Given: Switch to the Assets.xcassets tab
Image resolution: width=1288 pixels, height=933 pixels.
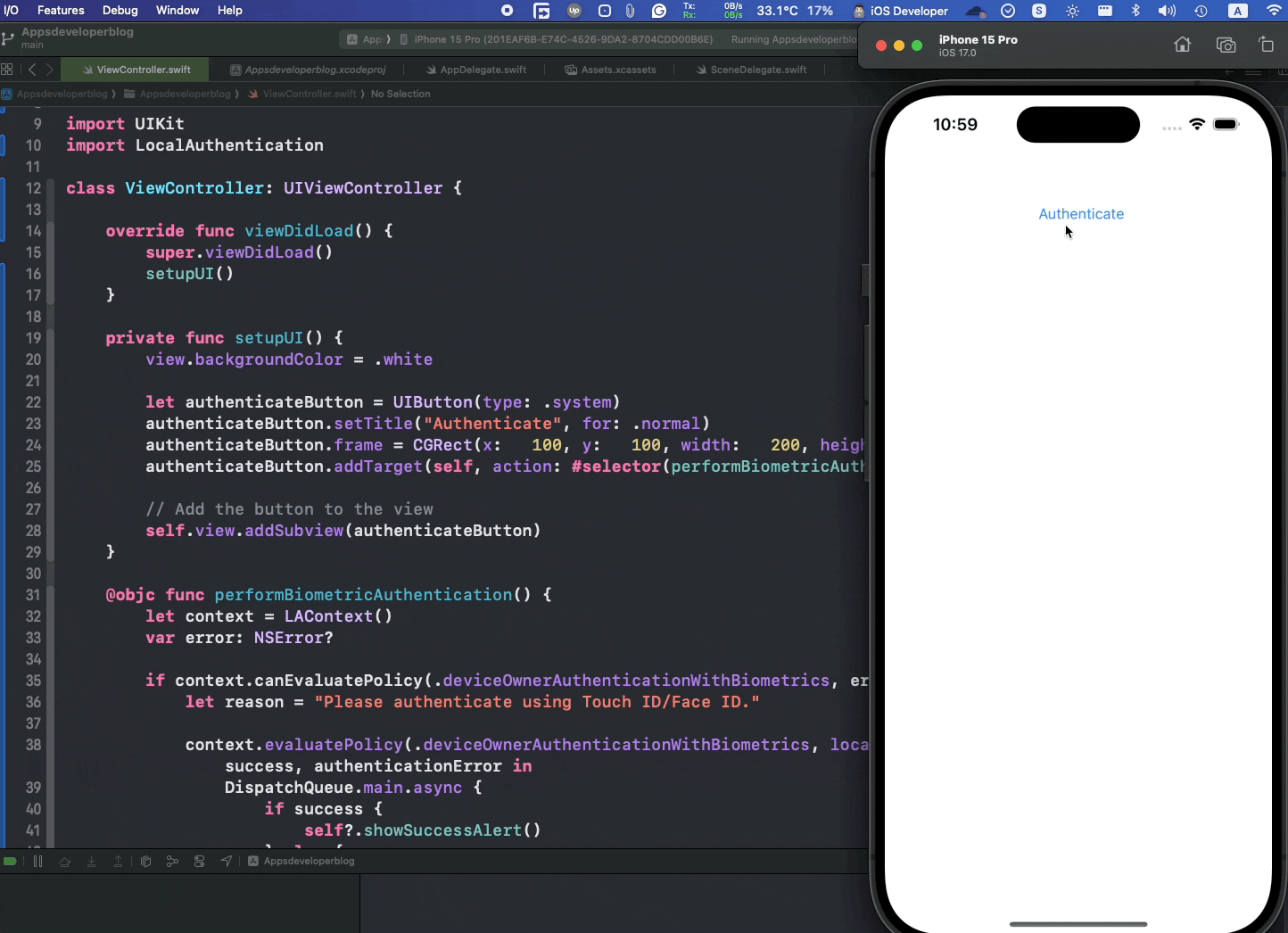Looking at the screenshot, I should point(610,70).
